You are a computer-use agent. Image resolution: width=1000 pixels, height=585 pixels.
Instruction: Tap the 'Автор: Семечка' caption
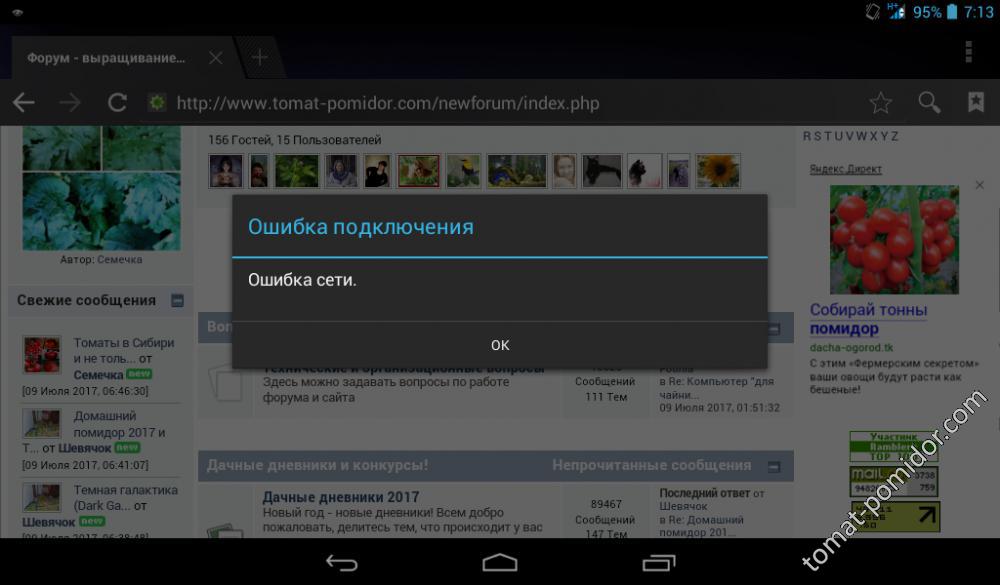click(101, 260)
